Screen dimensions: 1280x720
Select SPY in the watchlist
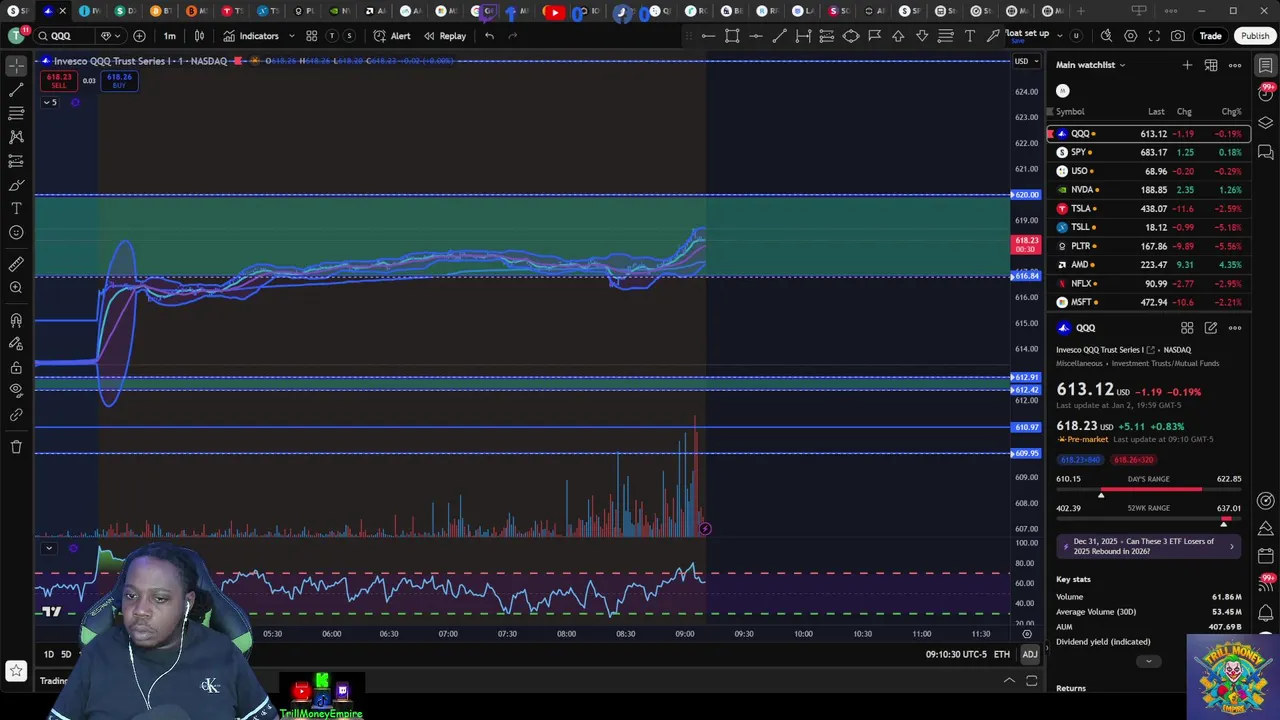click(1148, 152)
